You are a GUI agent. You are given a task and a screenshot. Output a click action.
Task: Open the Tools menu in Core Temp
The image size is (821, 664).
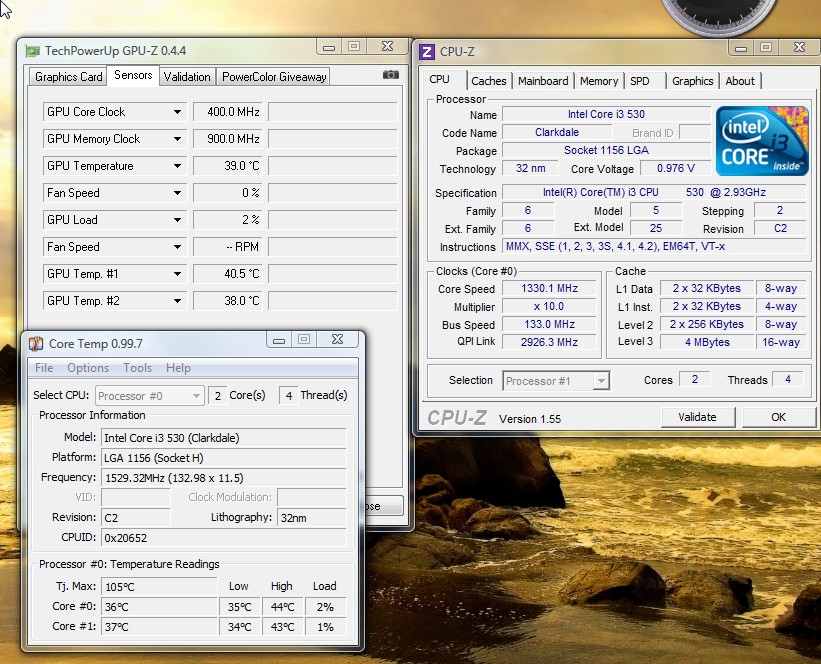coord(138,368)
